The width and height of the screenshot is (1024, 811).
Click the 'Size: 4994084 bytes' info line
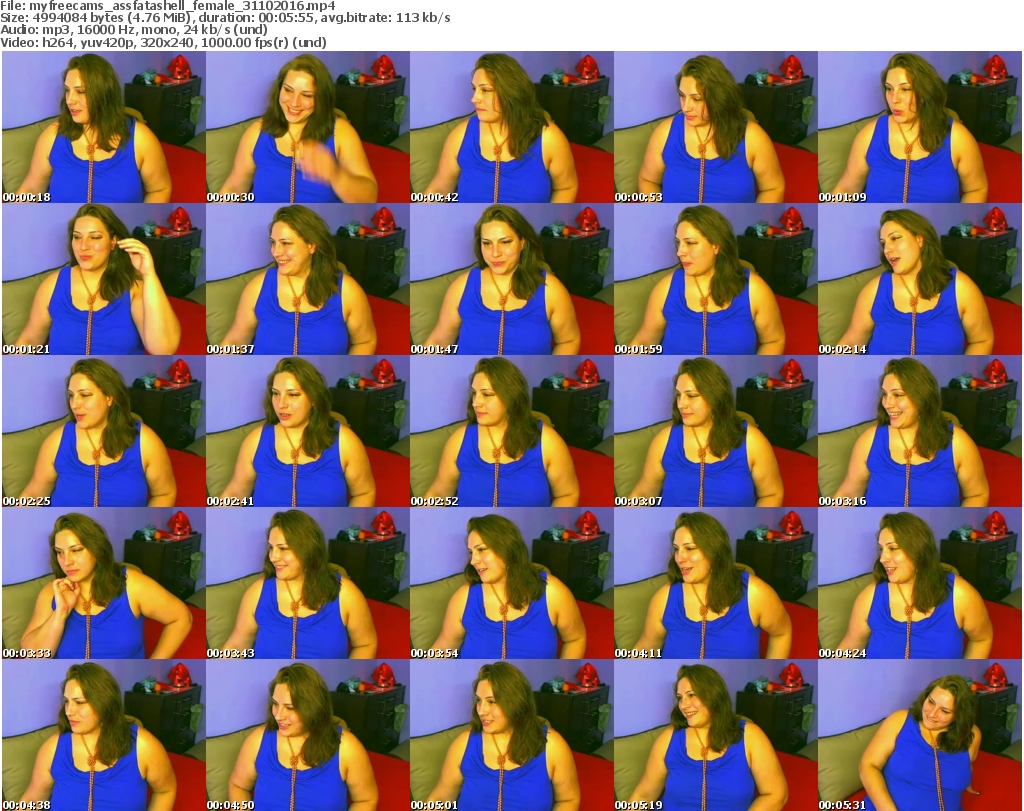(x=225, y=18)
